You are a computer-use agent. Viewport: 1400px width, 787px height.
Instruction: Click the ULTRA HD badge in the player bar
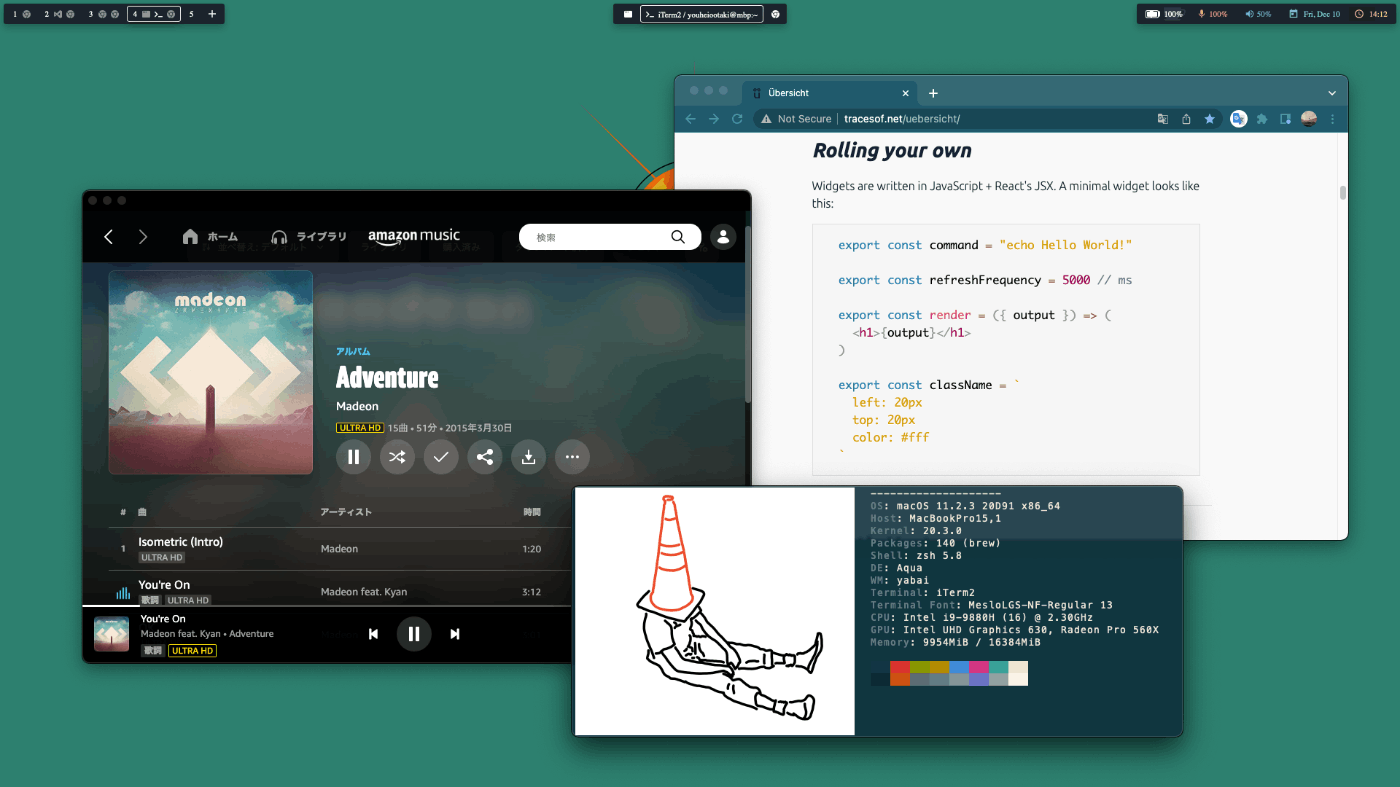coord(192,651)
